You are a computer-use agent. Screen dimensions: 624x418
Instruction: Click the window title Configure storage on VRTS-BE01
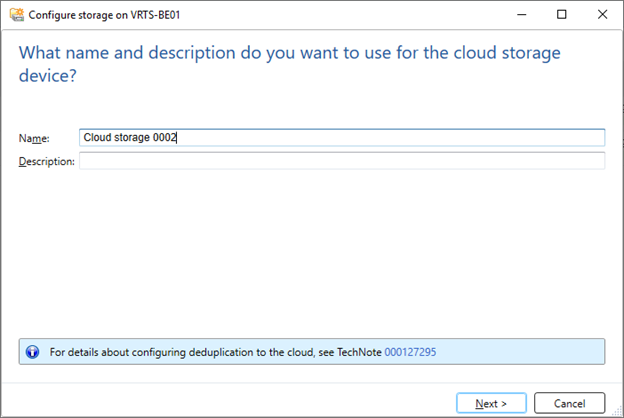(x=104, y=15)
